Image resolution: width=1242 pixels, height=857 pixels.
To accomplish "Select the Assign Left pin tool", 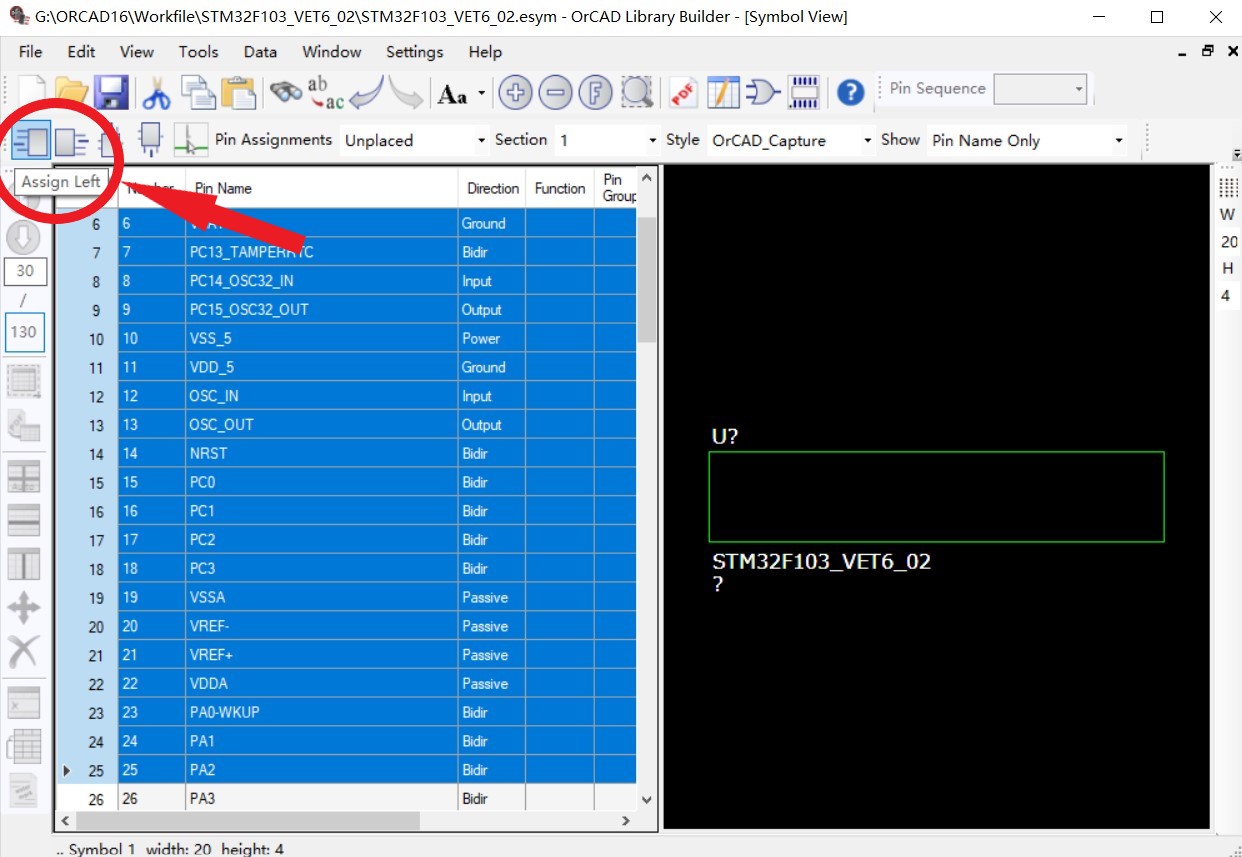I will [x=30, y=141].
